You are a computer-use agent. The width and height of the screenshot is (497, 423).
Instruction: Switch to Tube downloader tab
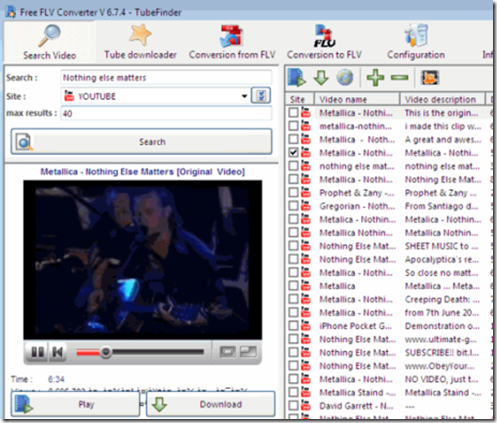pyautogui.click(x=140, y=42)
